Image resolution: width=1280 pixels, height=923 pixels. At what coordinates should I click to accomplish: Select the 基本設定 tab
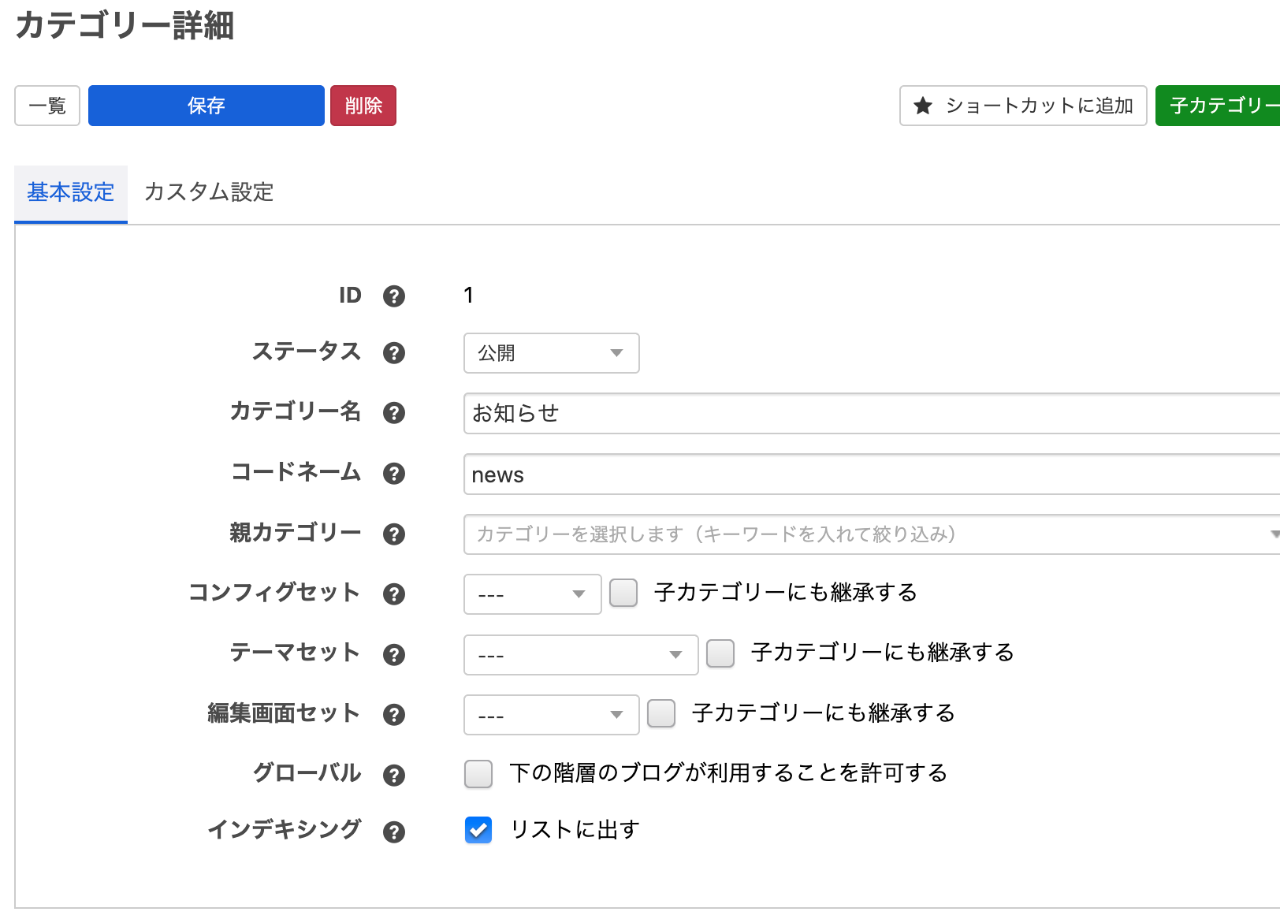point(71,193)
